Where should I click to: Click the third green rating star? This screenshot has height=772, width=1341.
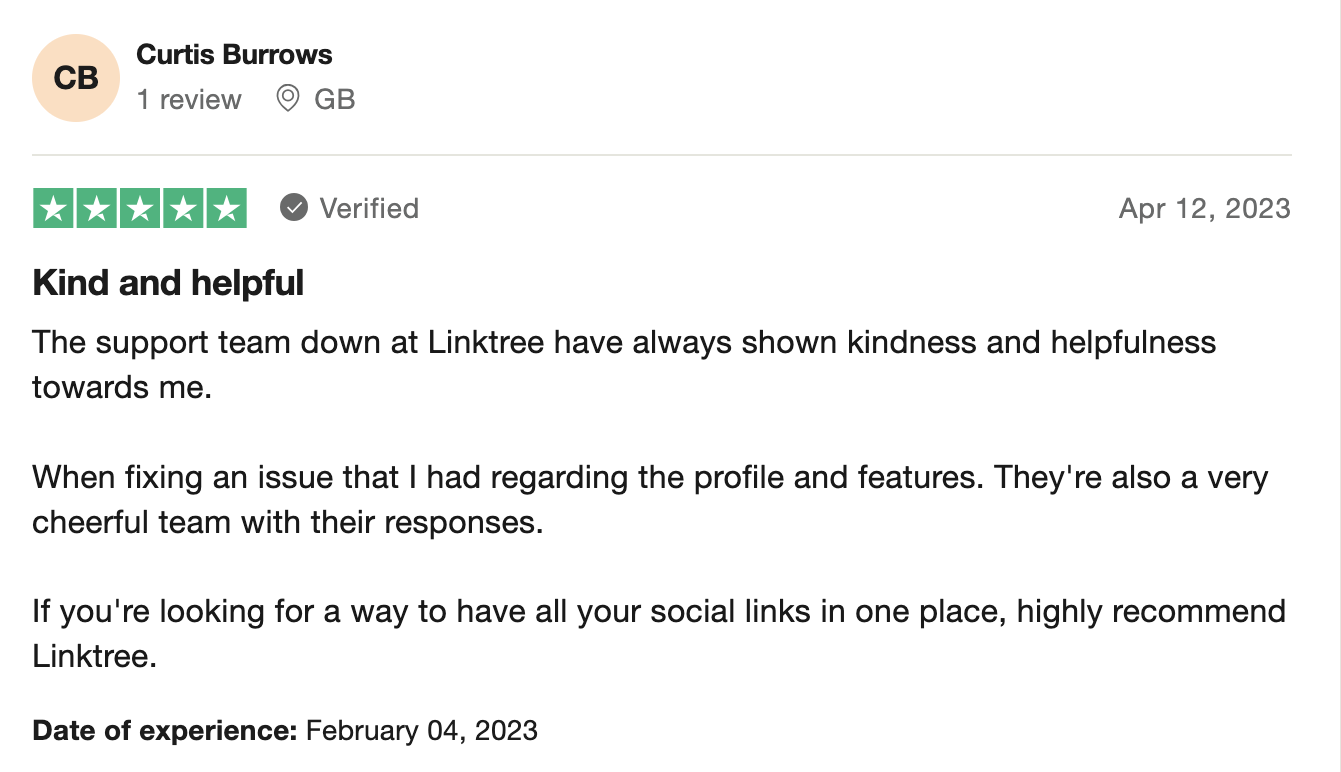[140, 208]
